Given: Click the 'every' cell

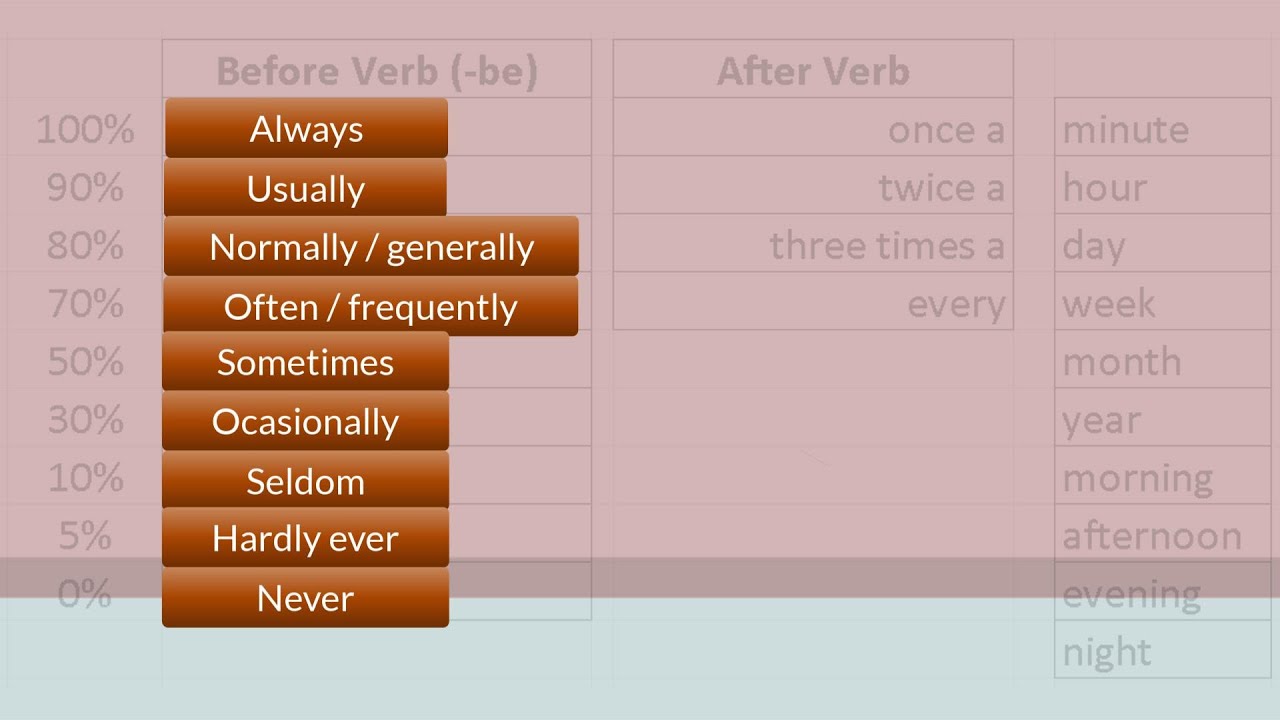Looking at the screenshot, I should tap(813, 301).
